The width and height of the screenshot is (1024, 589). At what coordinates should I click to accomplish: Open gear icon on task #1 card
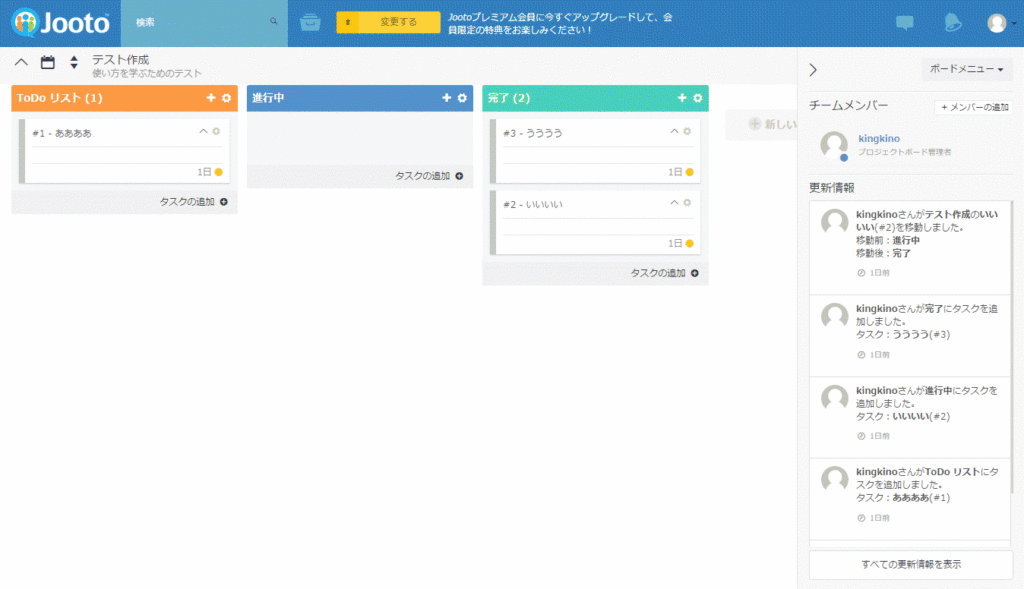216,131
